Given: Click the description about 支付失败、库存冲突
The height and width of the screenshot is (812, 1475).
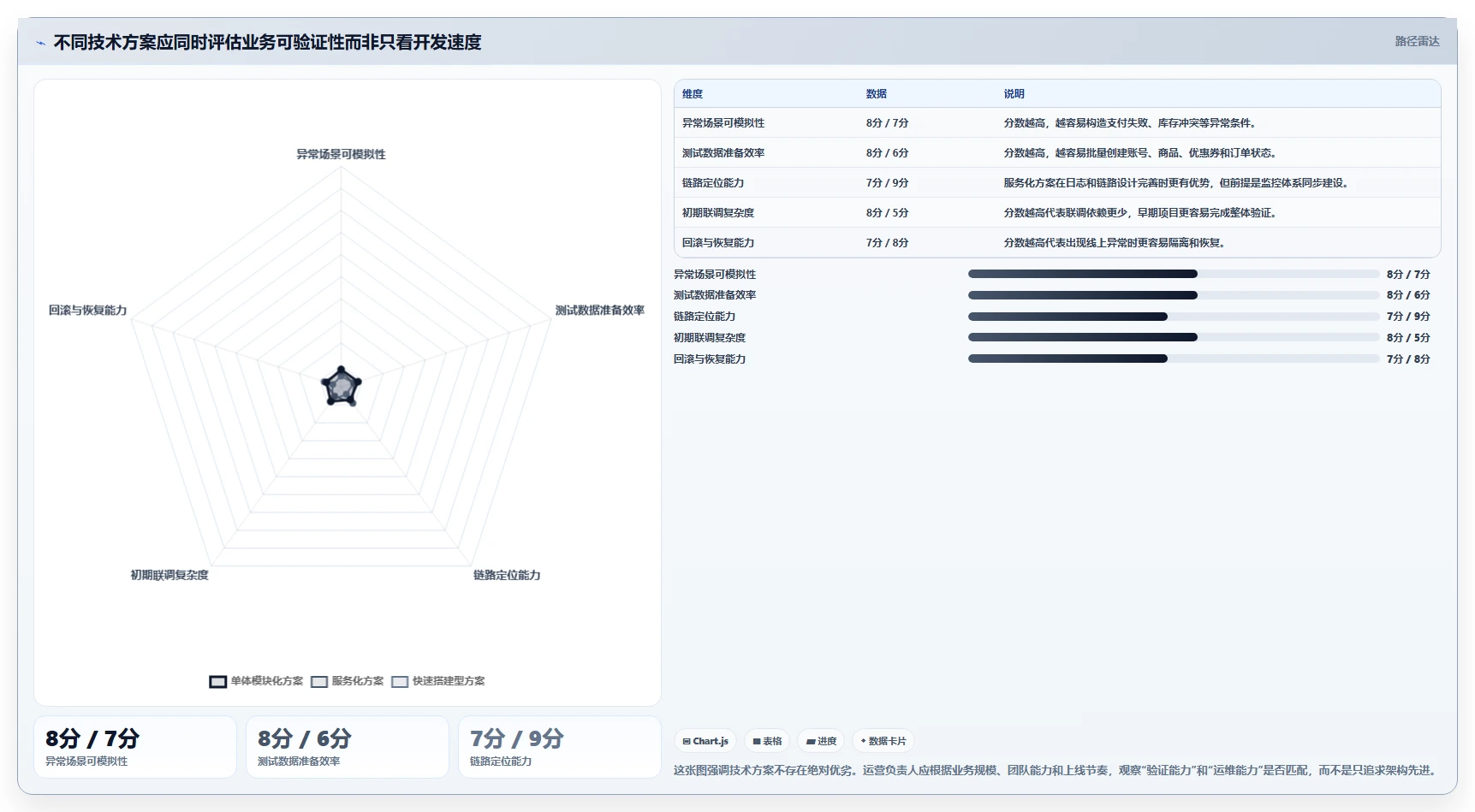Looking at the screenshot, I should point(1131,123).
